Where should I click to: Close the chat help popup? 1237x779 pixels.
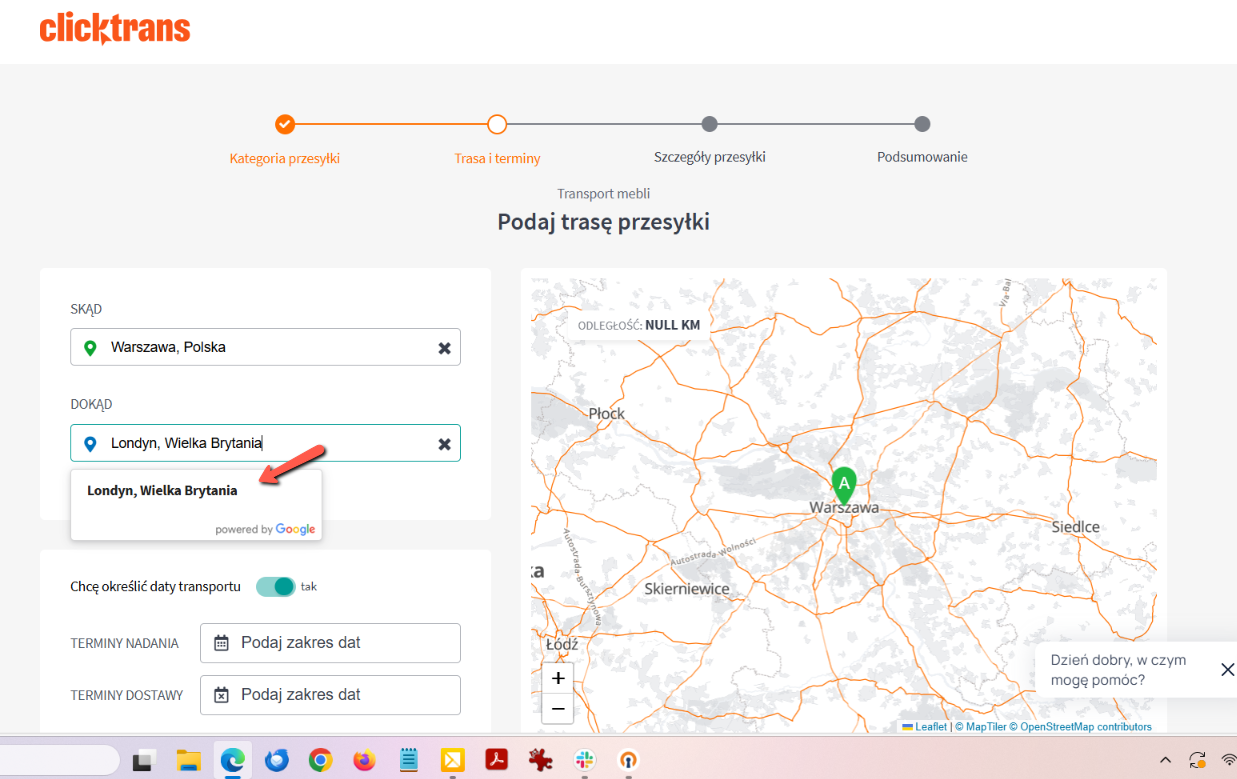pos(1227,670)
